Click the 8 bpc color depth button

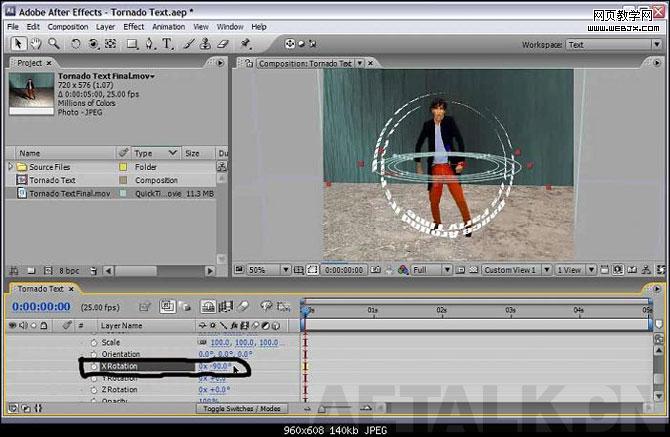click(69, 271)
